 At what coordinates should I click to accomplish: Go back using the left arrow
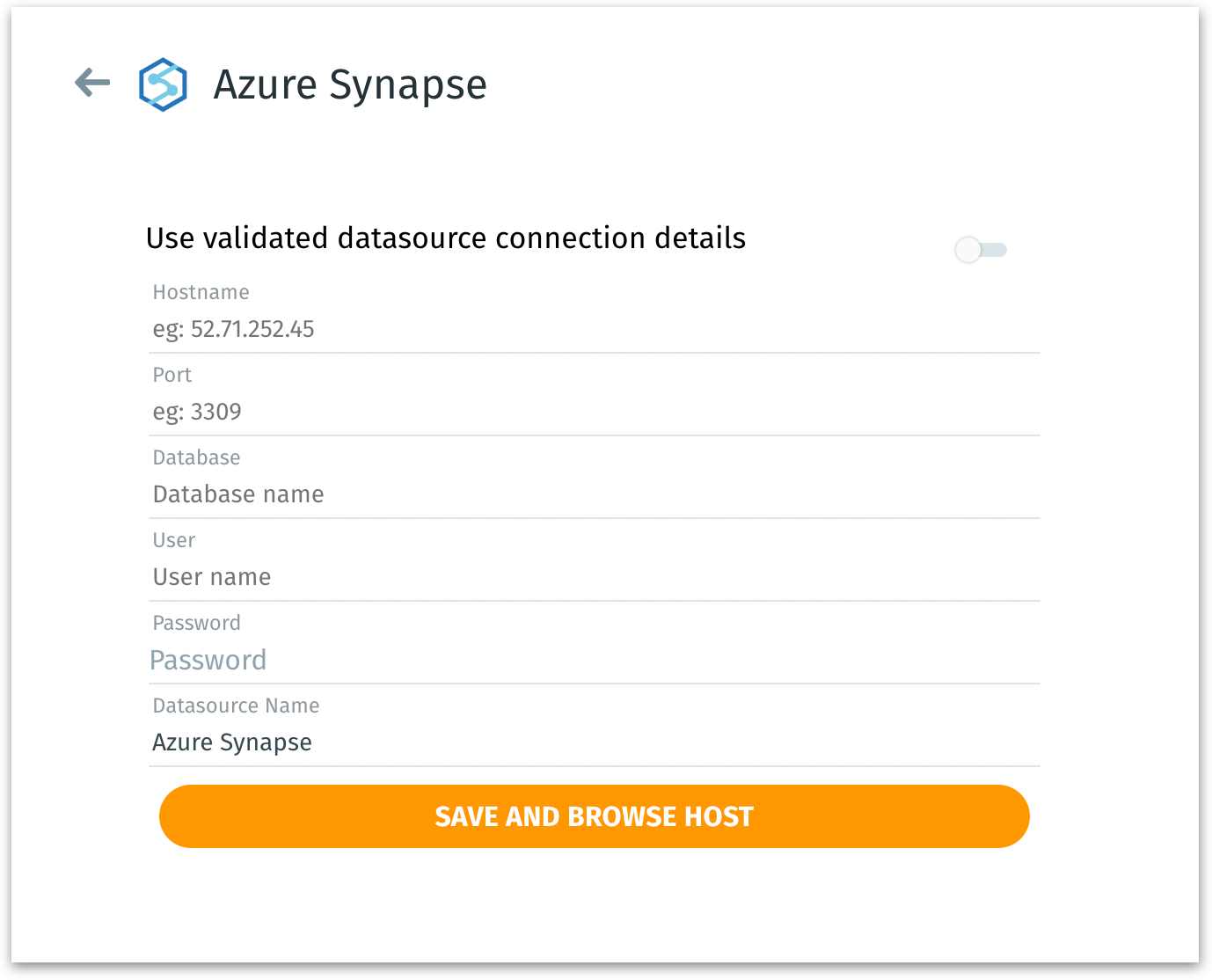pos(92,84)
